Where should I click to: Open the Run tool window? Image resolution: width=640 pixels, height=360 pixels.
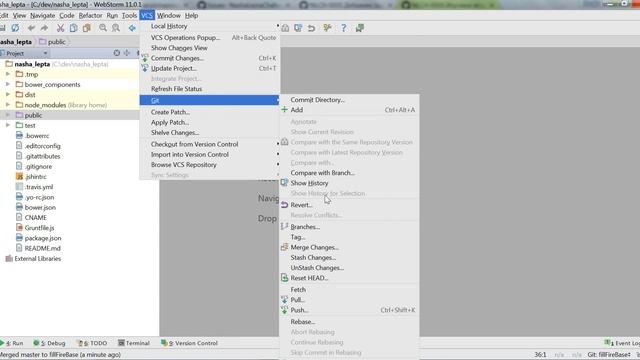(x=13, y=343)
